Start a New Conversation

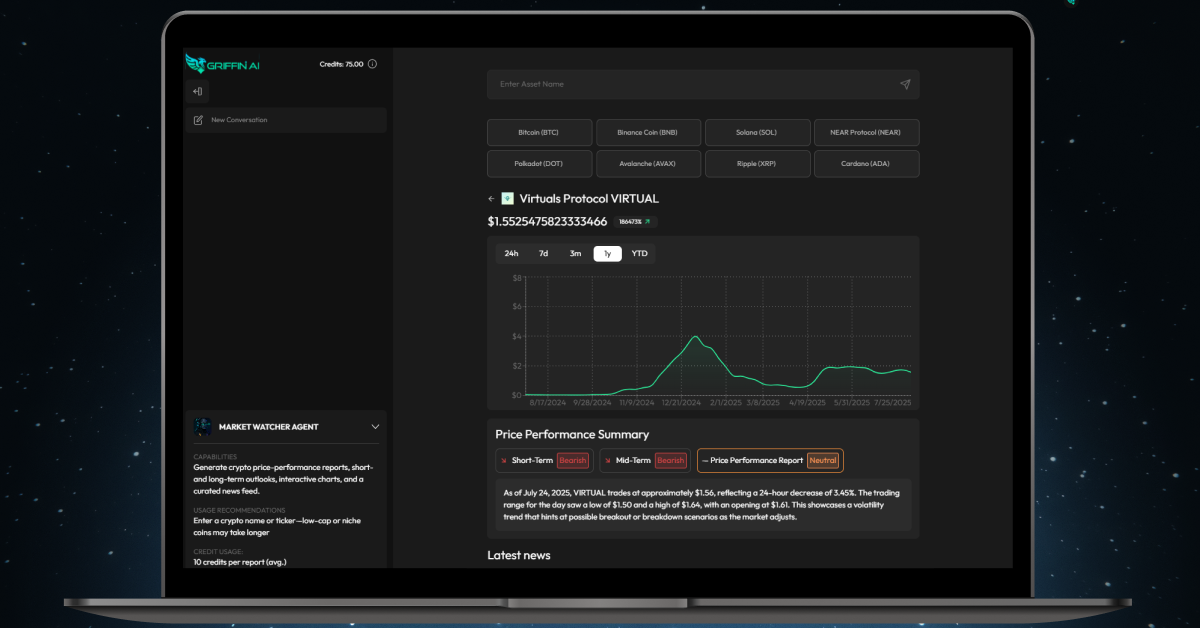coord(286,120)
